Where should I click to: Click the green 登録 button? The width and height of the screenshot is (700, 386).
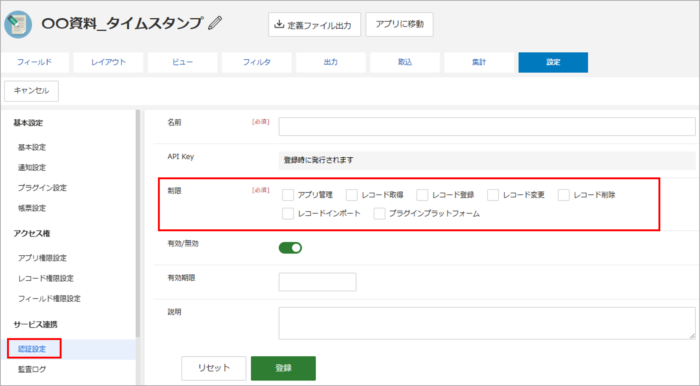283,368
